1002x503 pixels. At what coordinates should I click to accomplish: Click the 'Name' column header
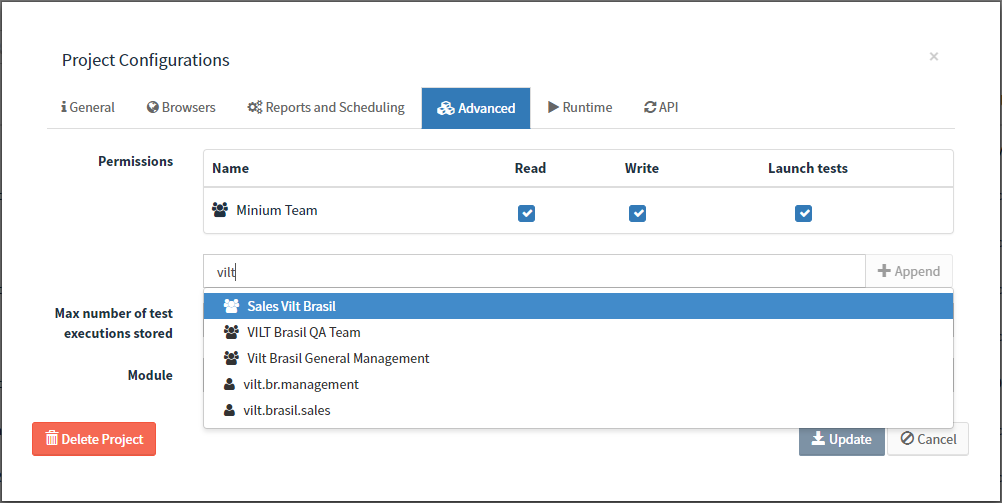pyautogui.click(x=231, y=168)
